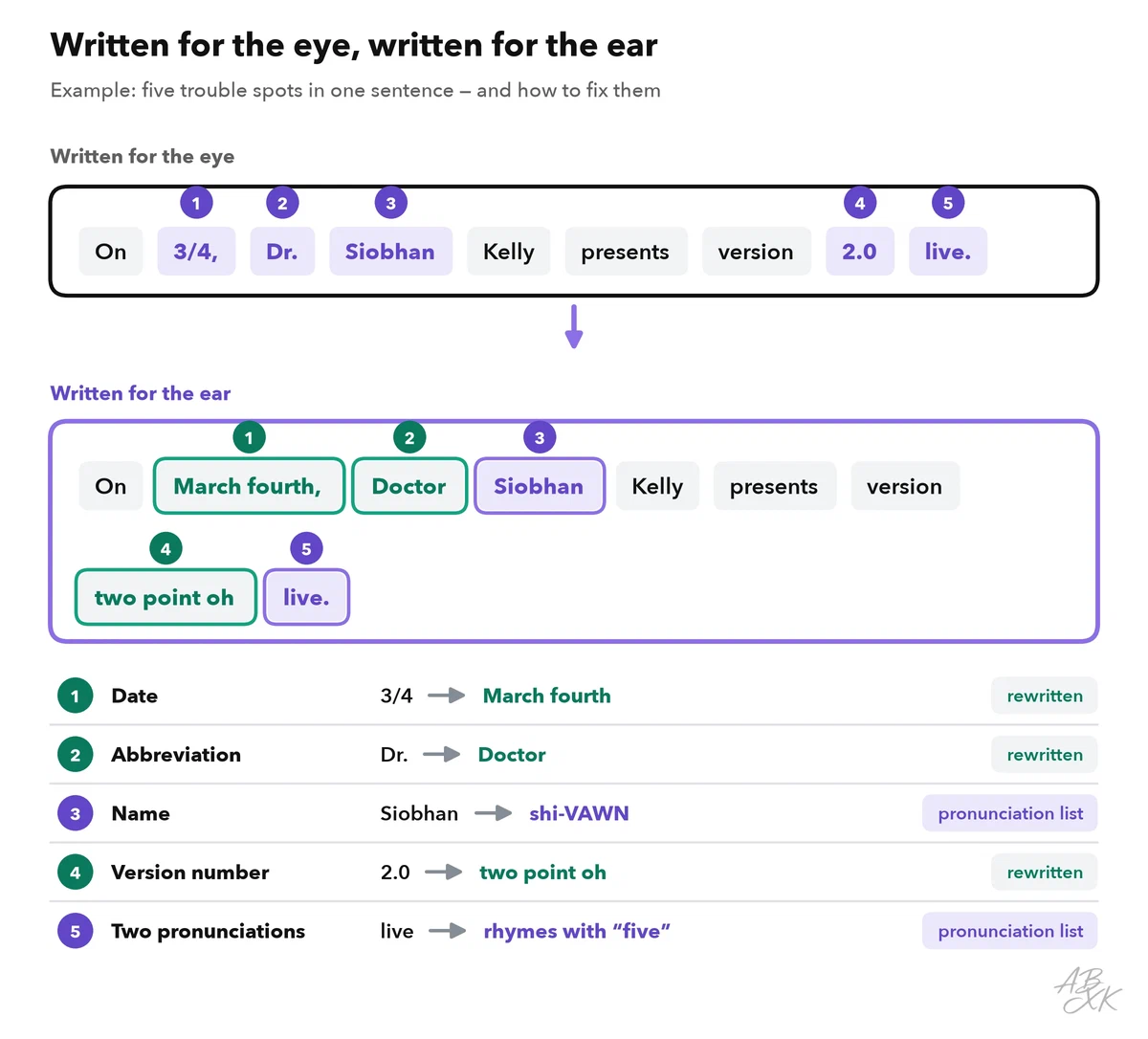
Task: Click the "shi-VAWN" pronunciation text
Action: [x=579, y=813]
